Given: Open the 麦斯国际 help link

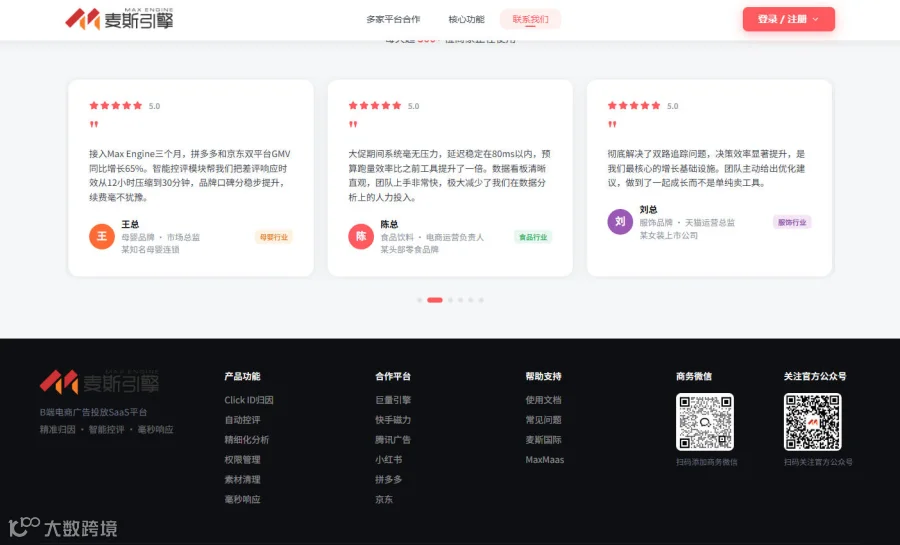Looking at the screenshot, I should tap(544, 440).
